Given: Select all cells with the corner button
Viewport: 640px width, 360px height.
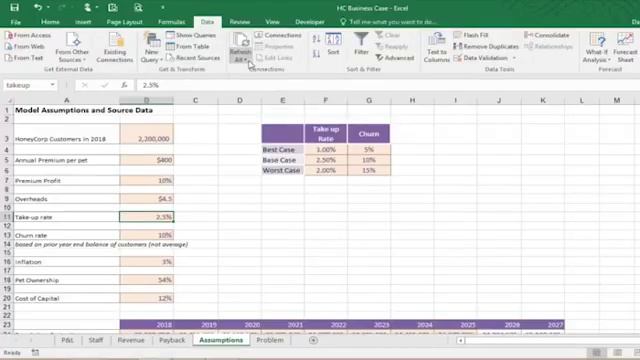Looking at the screenshot, I should coord(8,100).
